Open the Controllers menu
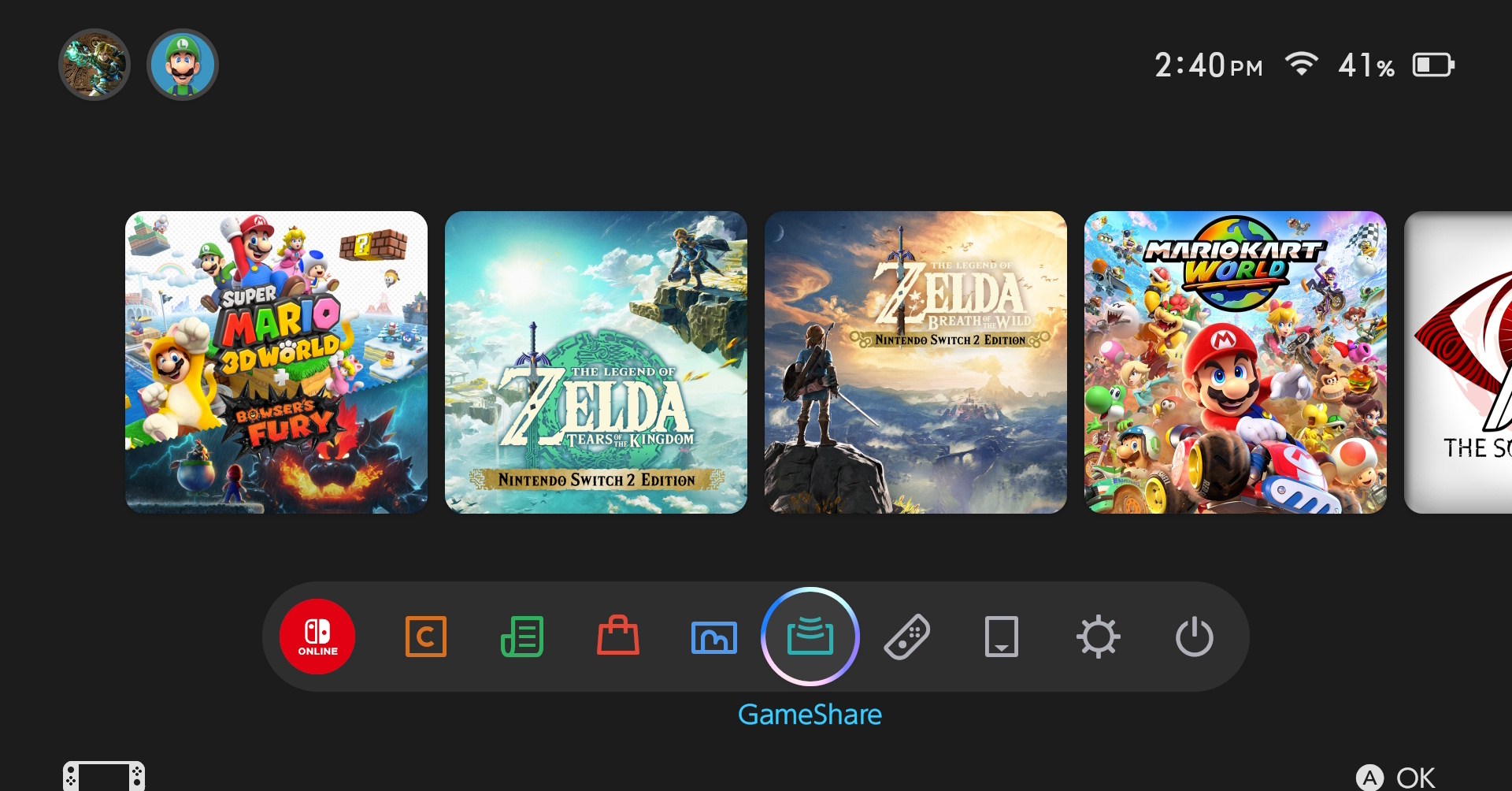The width and height of the screenshot is (1512, 791). point(908,637)
